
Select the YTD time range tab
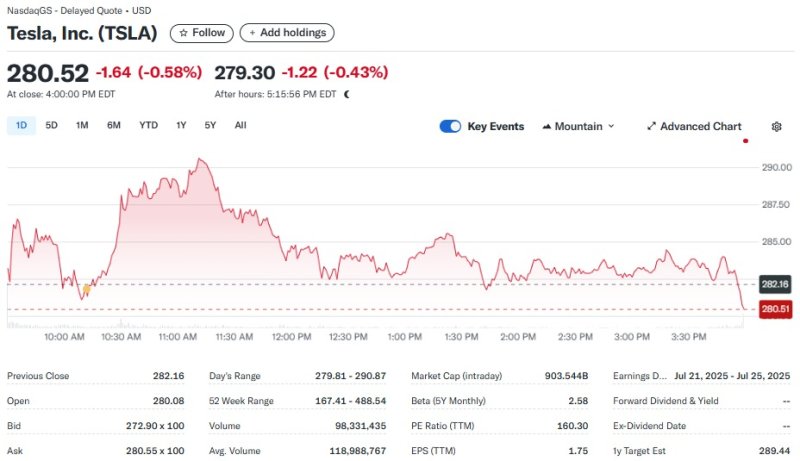click(148, 125)
